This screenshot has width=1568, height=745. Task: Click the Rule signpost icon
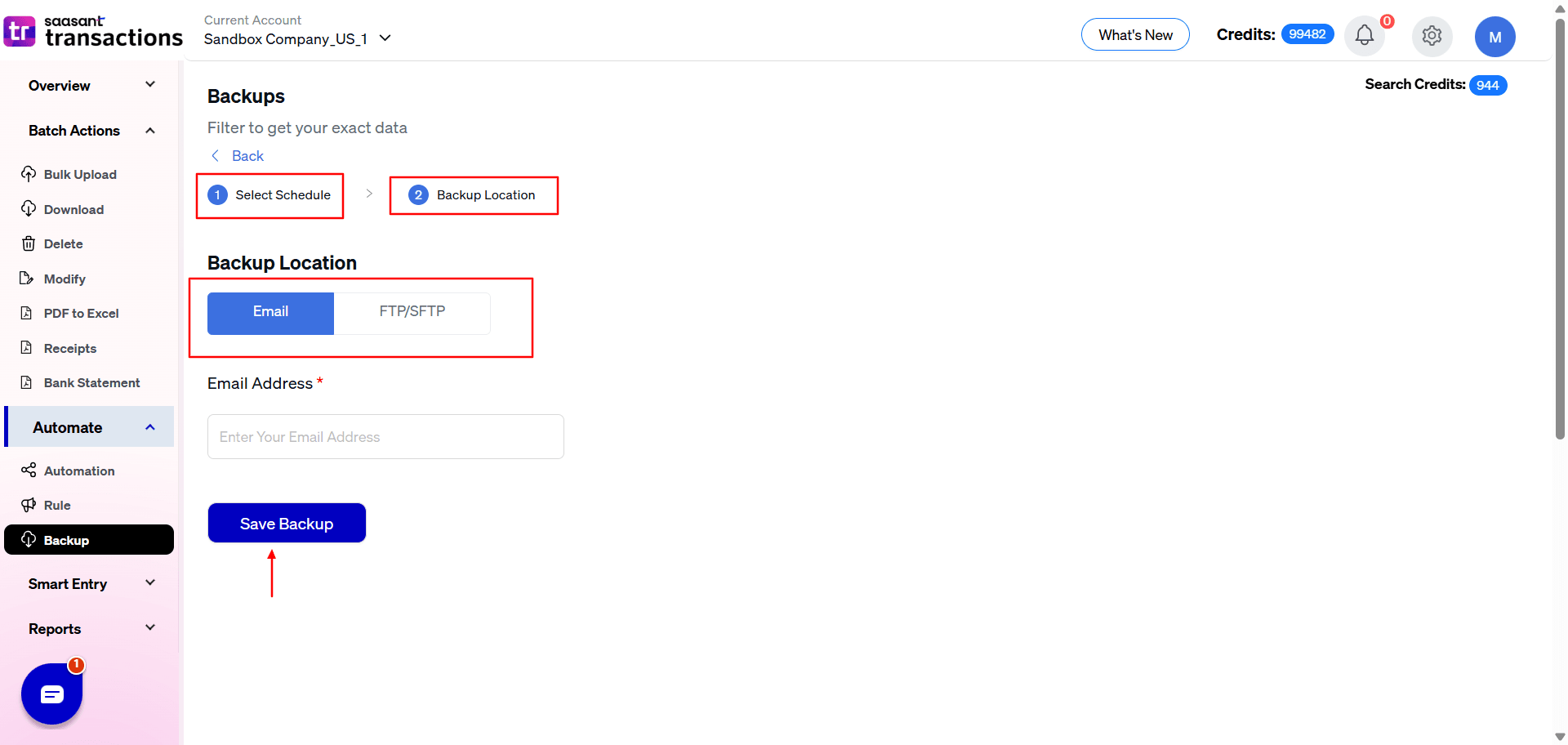29,505
